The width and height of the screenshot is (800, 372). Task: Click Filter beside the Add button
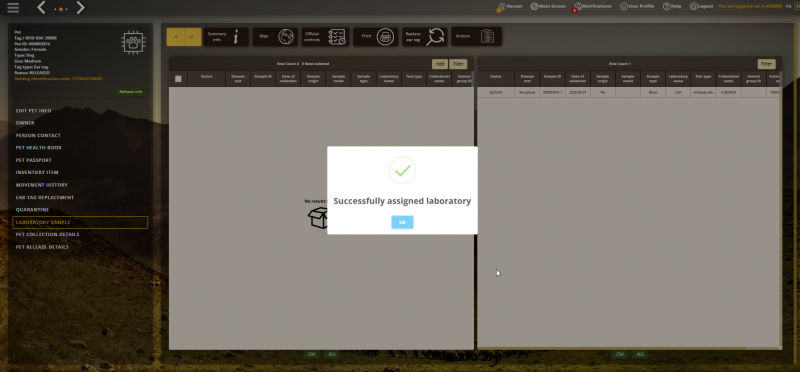pos(458,64)
